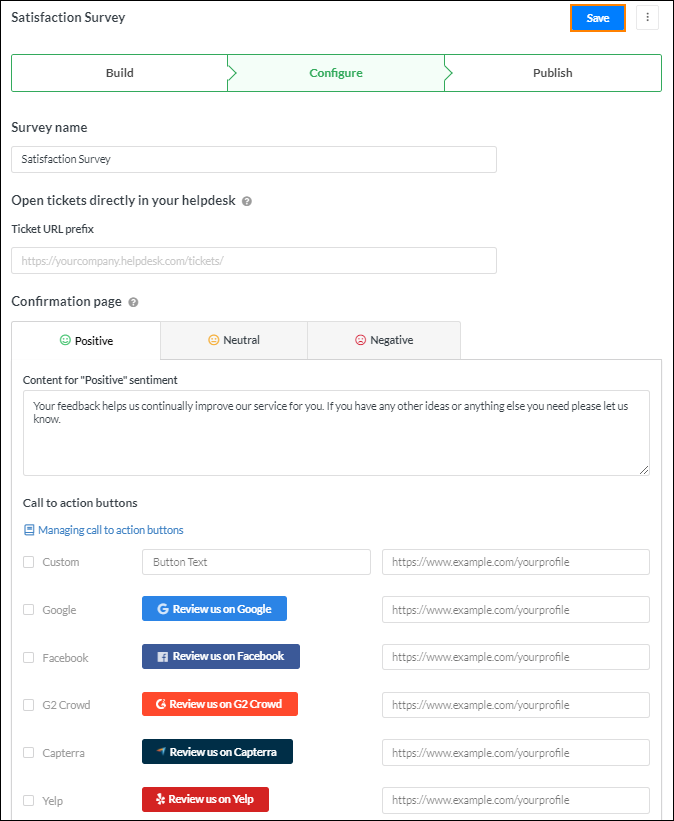Click the Google row URL field

[516, 609]
